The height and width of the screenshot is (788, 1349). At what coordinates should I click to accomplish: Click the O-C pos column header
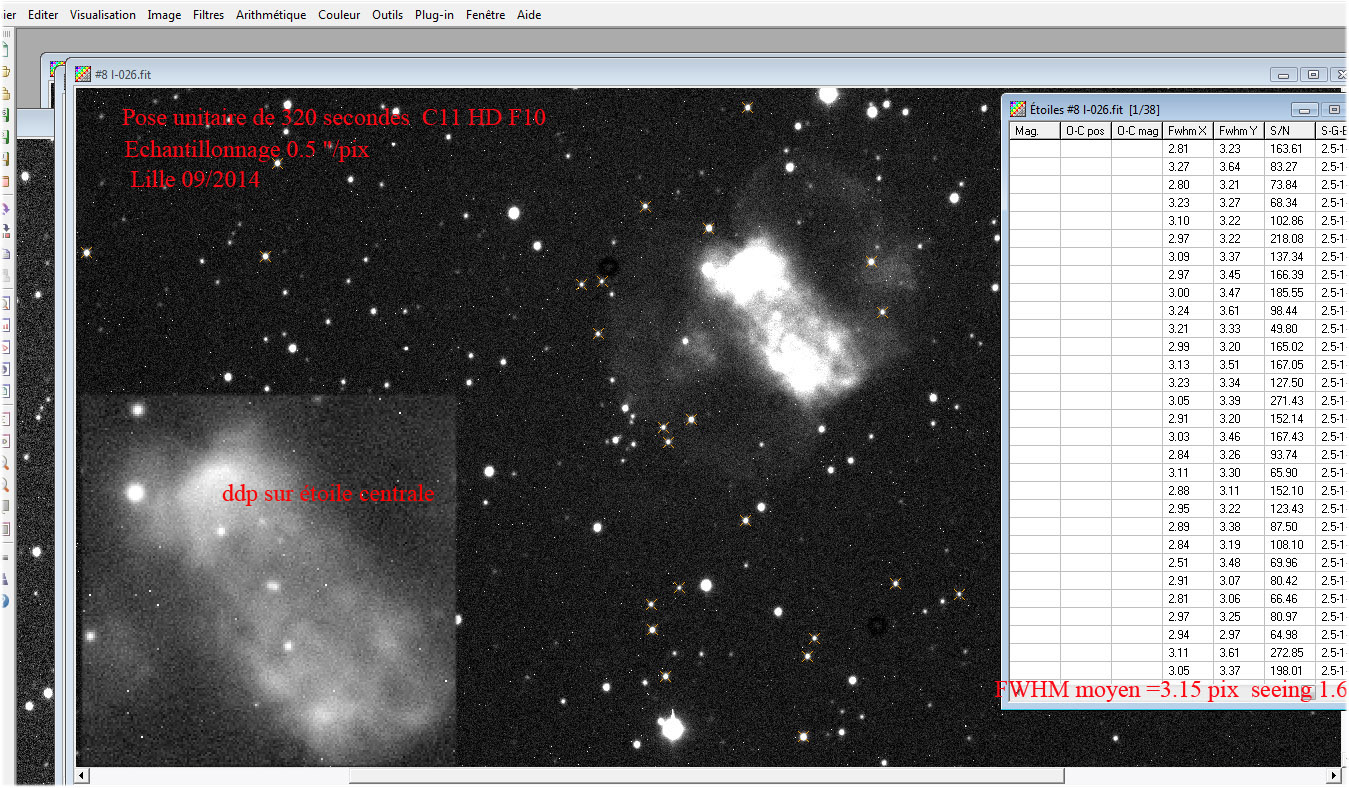[x=1086, y=130]
